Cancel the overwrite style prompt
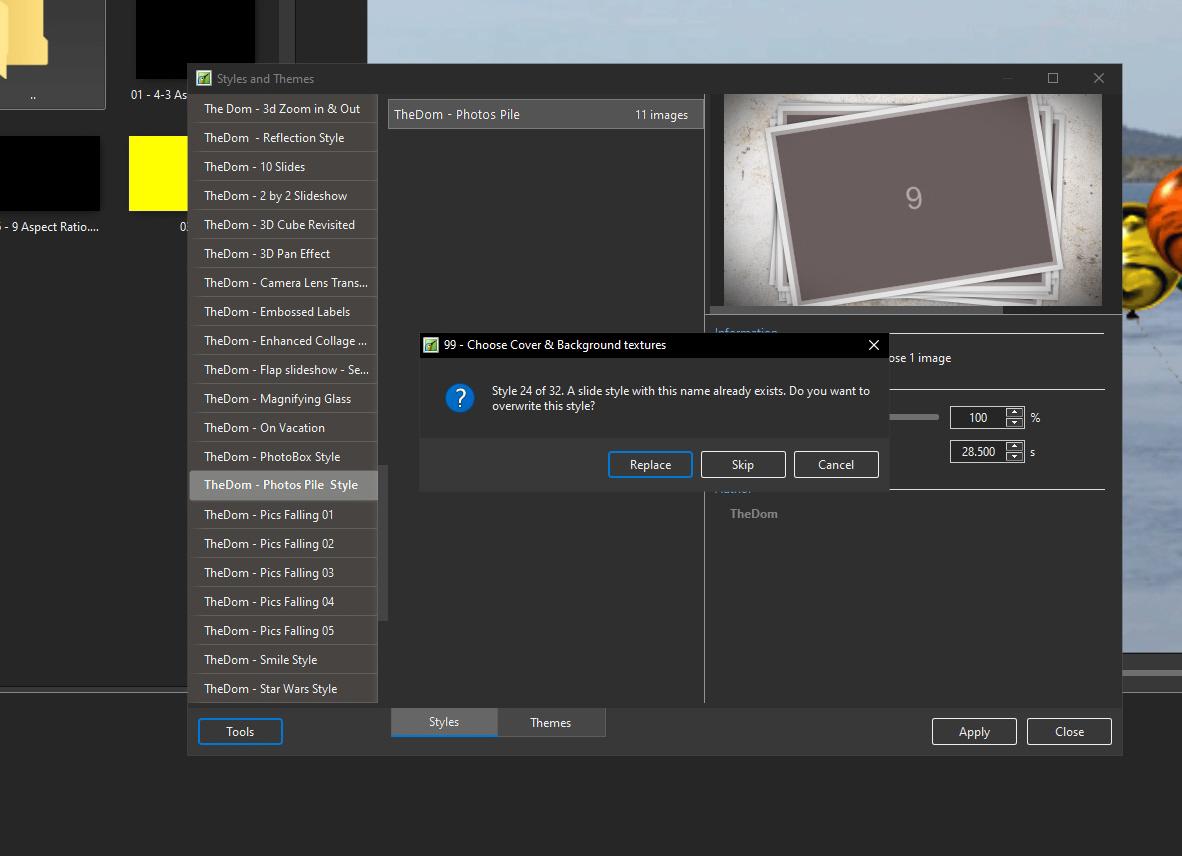Image resolution: width=1182 pixels, height=856 pixels. 836,464
